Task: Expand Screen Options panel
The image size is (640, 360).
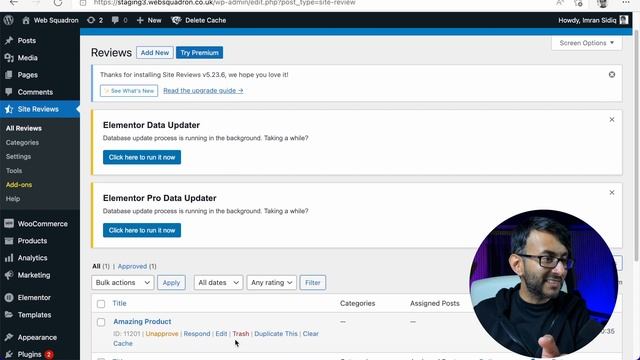Action: click(587, 43)
